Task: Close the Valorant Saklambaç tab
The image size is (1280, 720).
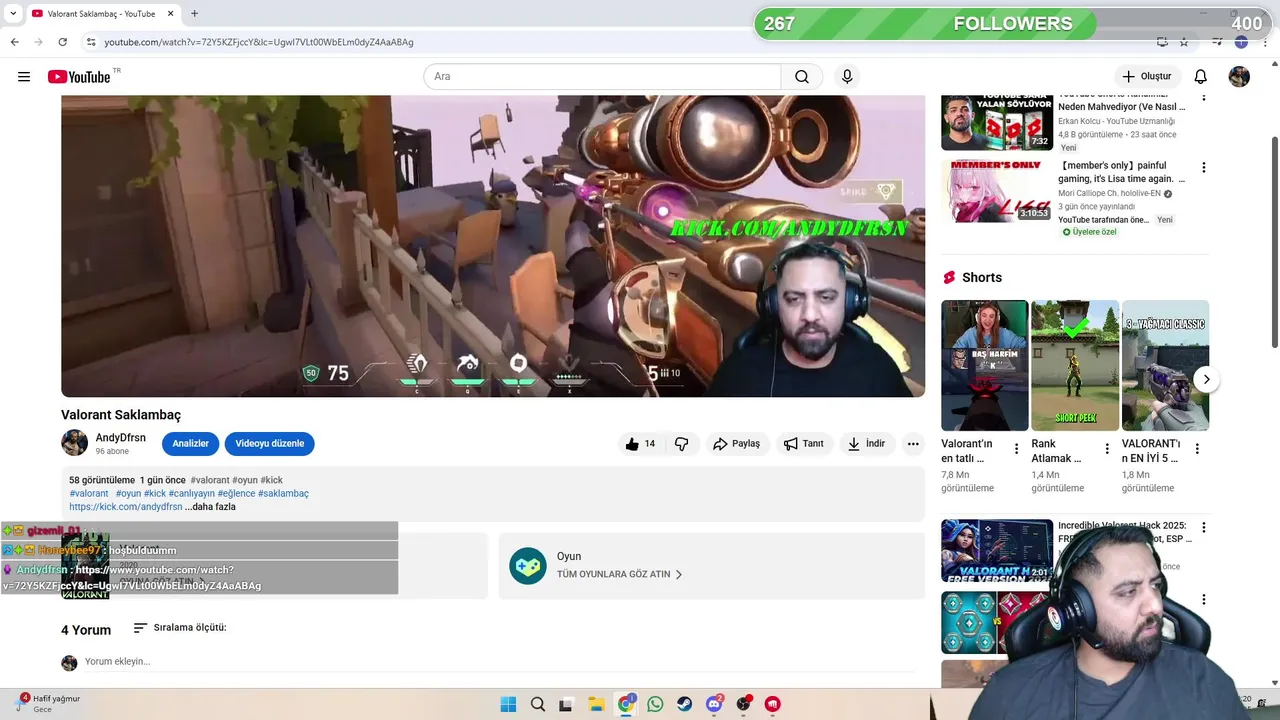Action: coord(170,14)
